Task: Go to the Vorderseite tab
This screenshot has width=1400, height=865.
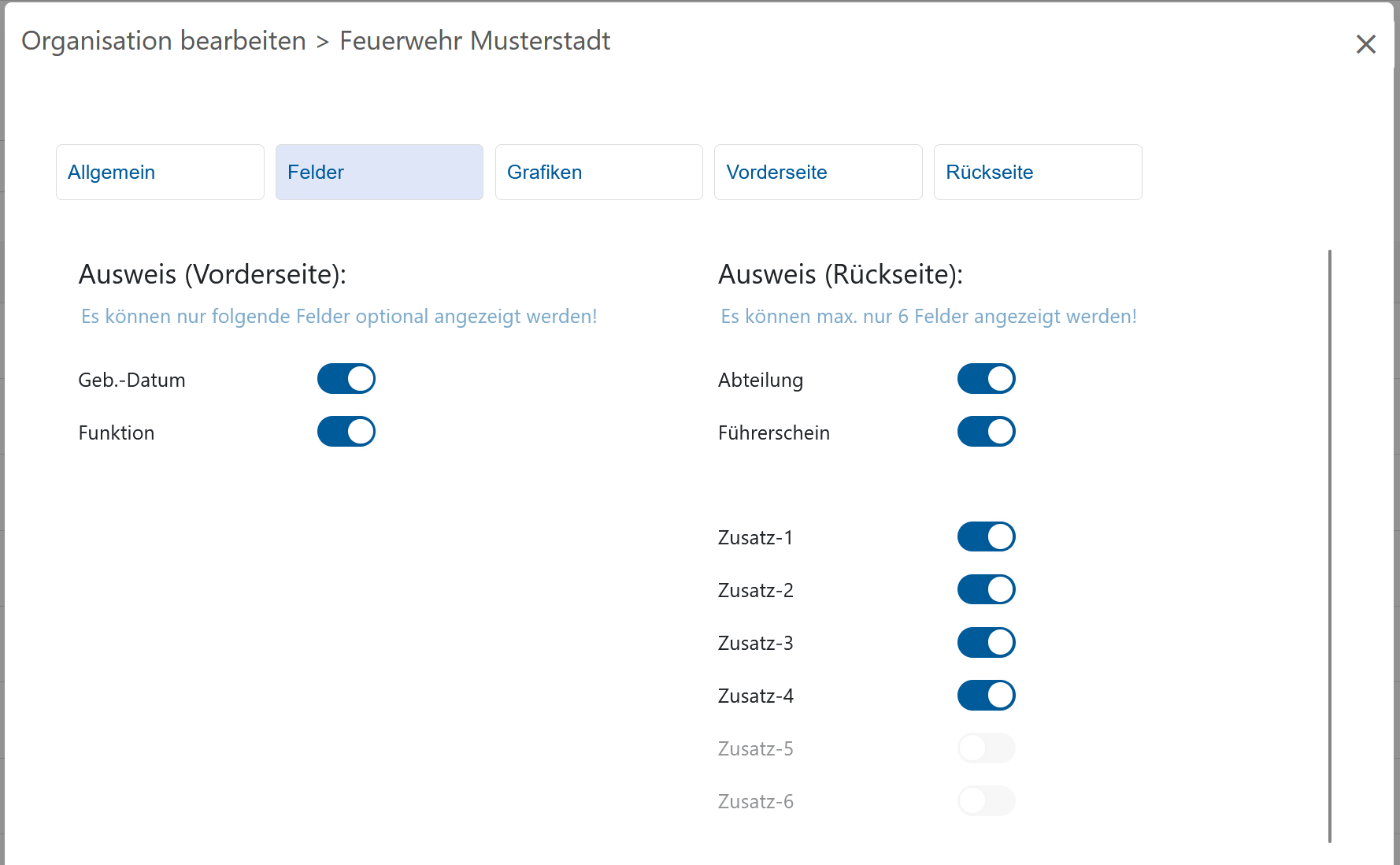Action: pyautogui.click(x=818, y=172)
